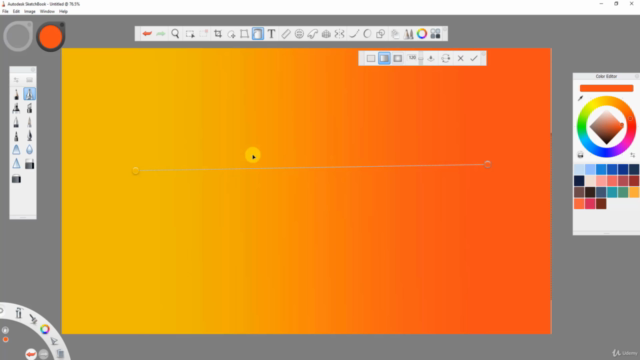Click the gradient start handle on yellow side
640x360 pixels.
click(136, 171)
